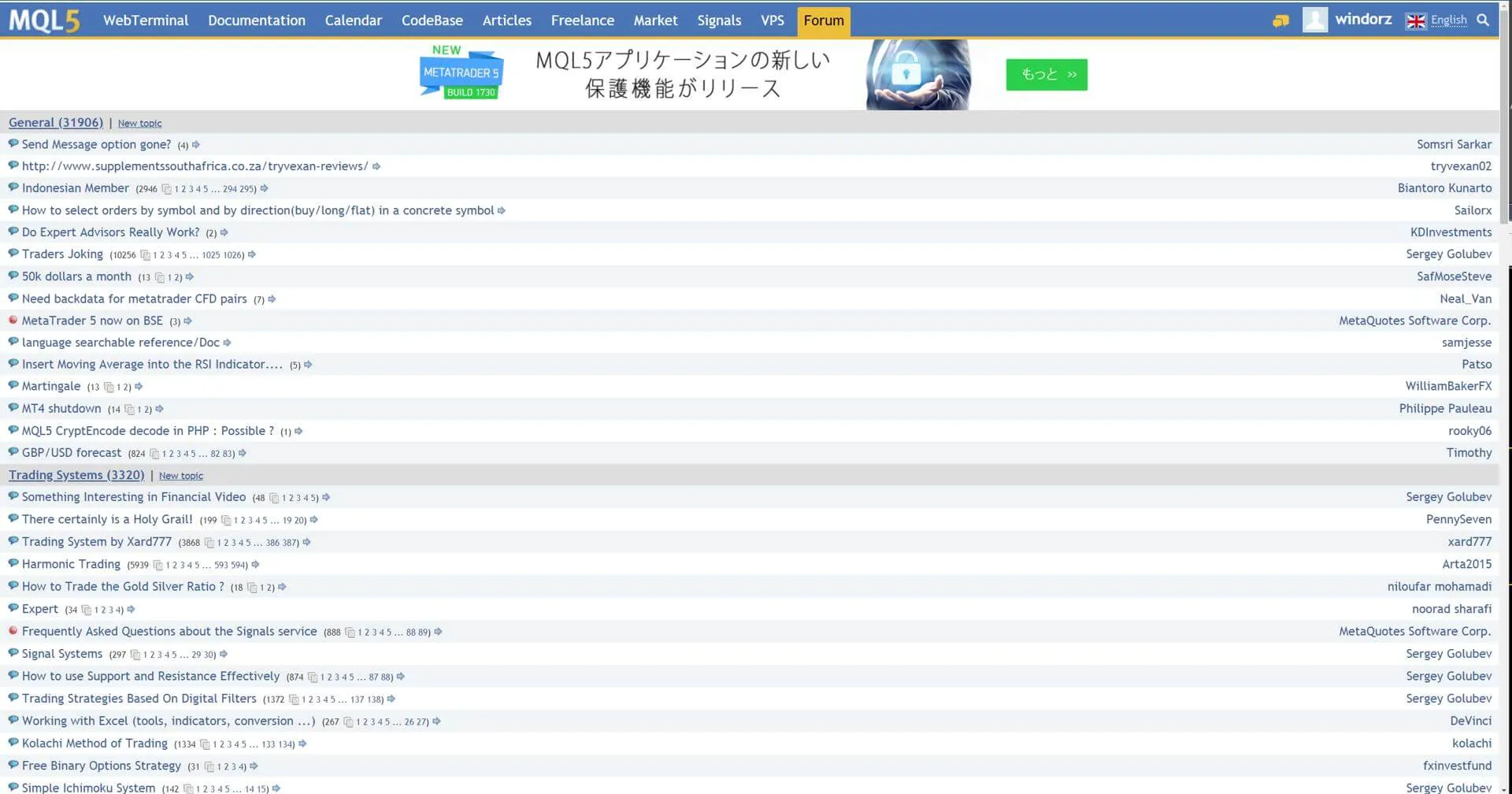Open the CodeBase menu item
Image resolution: width=1512 pixels, height=794 pixels.
[x=432, y=20]
